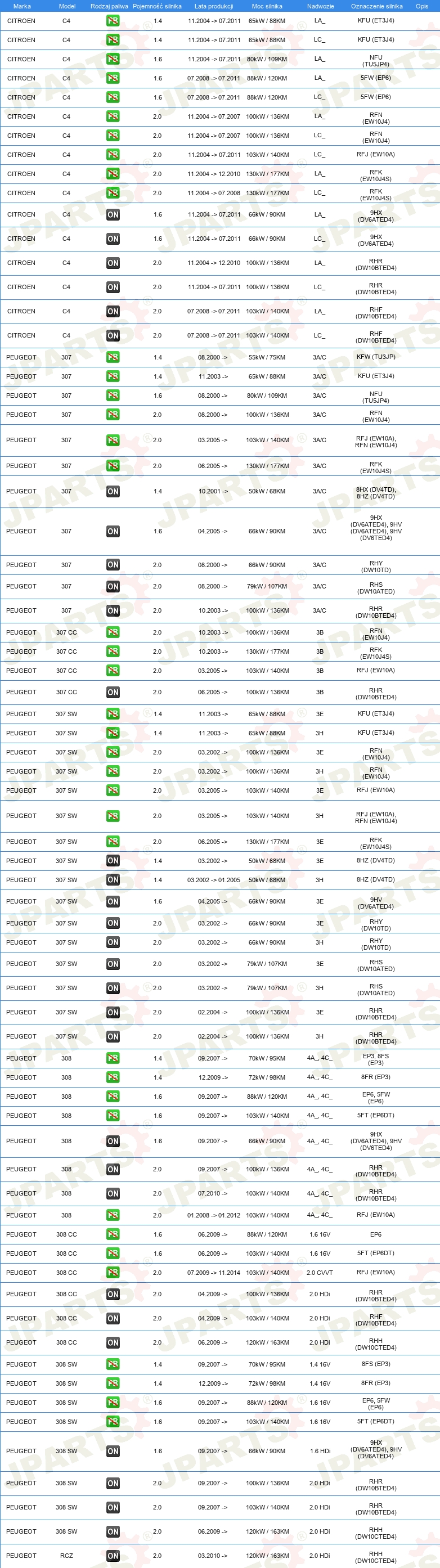
Task: Select diesel icon in Peugeot 307 RHS 3A/C row
Action: (x=113, y=587)
